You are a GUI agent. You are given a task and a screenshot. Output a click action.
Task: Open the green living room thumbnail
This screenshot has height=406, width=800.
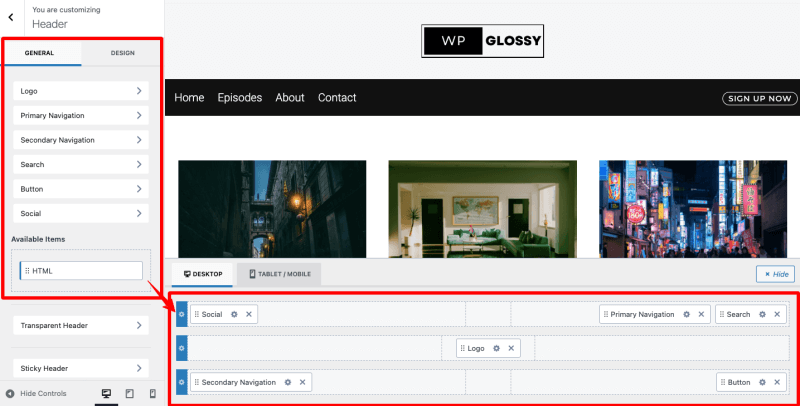[x=483, y=209]
